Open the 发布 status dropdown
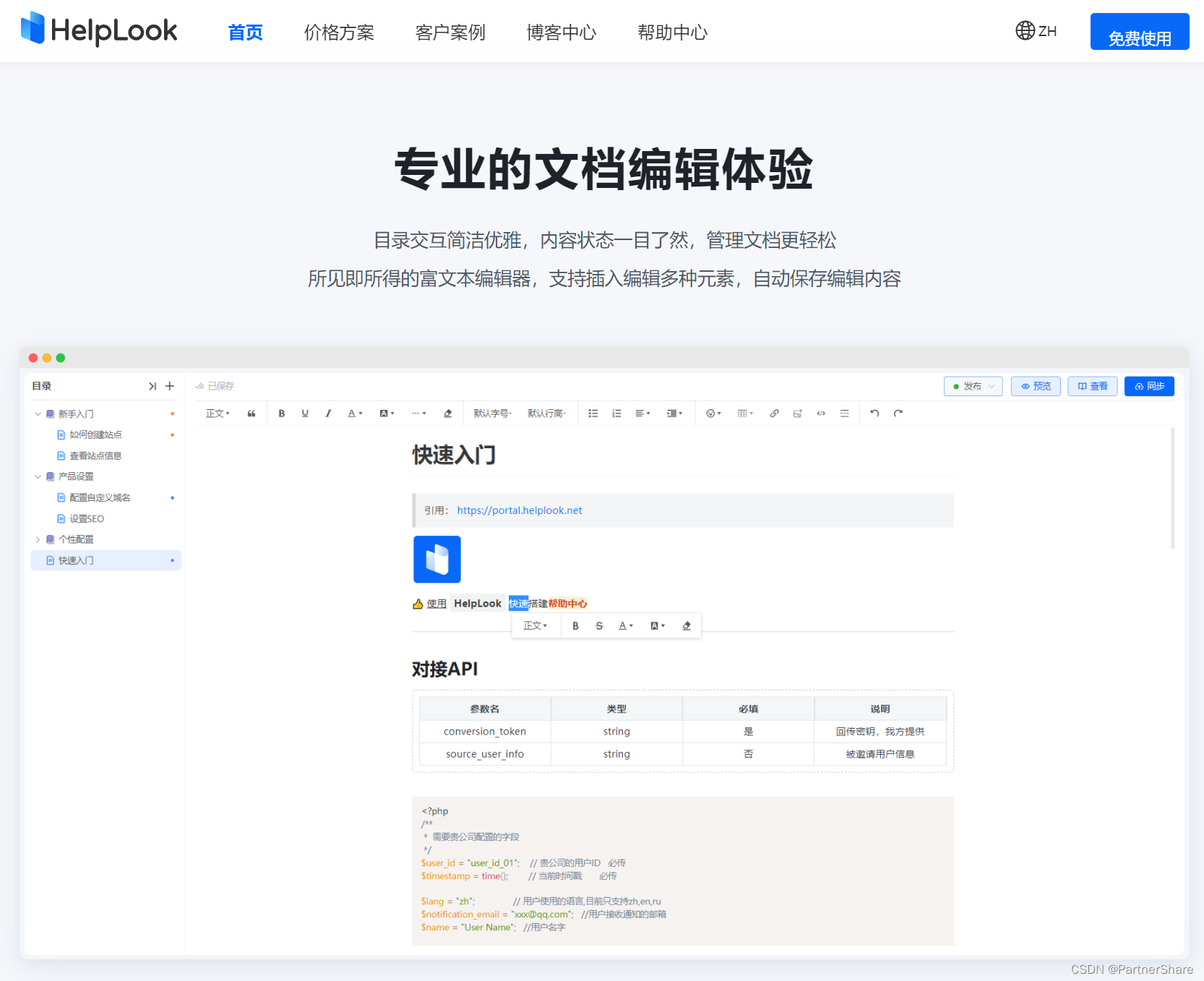 pos(973,386)
